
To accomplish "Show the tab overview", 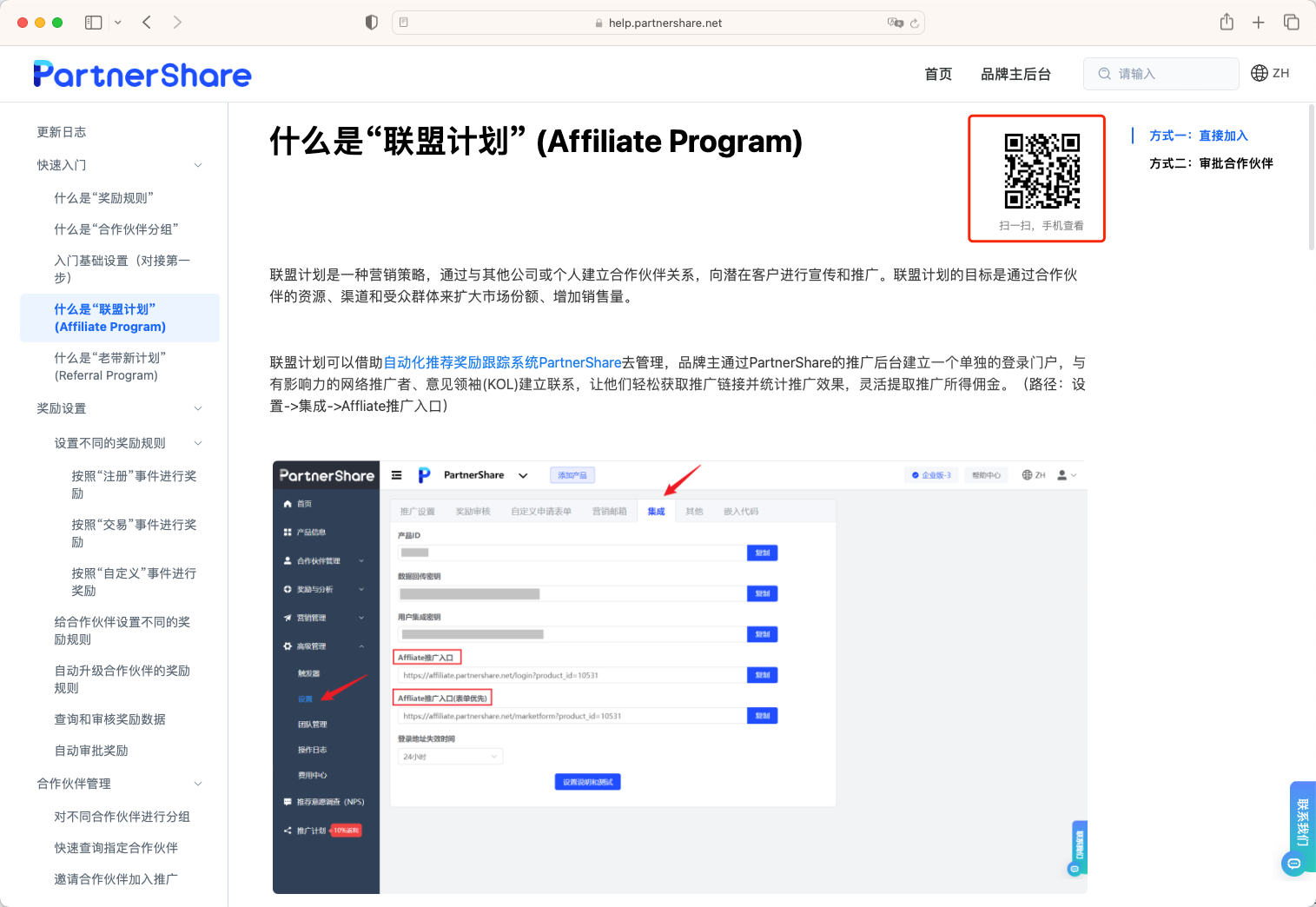I will (x=1292, y=23).
